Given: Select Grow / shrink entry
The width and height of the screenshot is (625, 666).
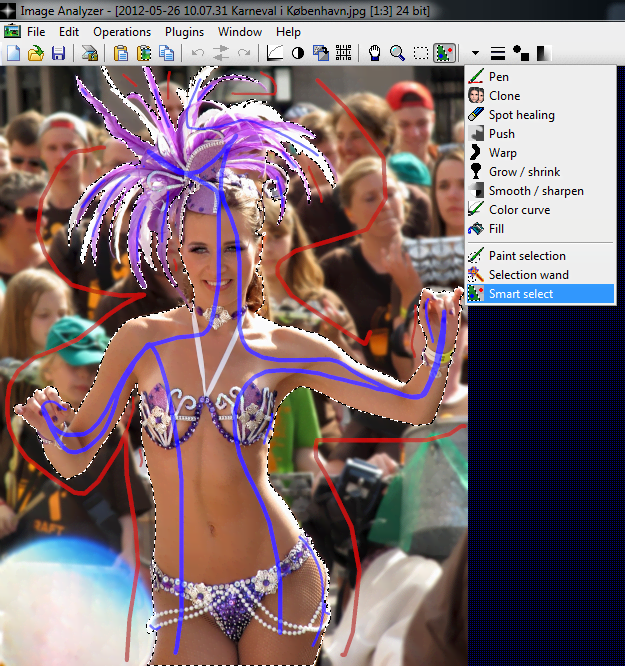Looking at the screenshot, I should (524, 172).
